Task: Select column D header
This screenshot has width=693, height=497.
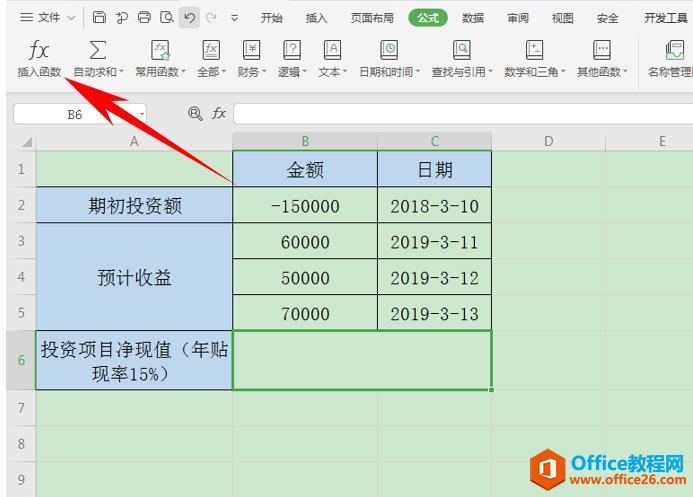Action: click(548, 141)
